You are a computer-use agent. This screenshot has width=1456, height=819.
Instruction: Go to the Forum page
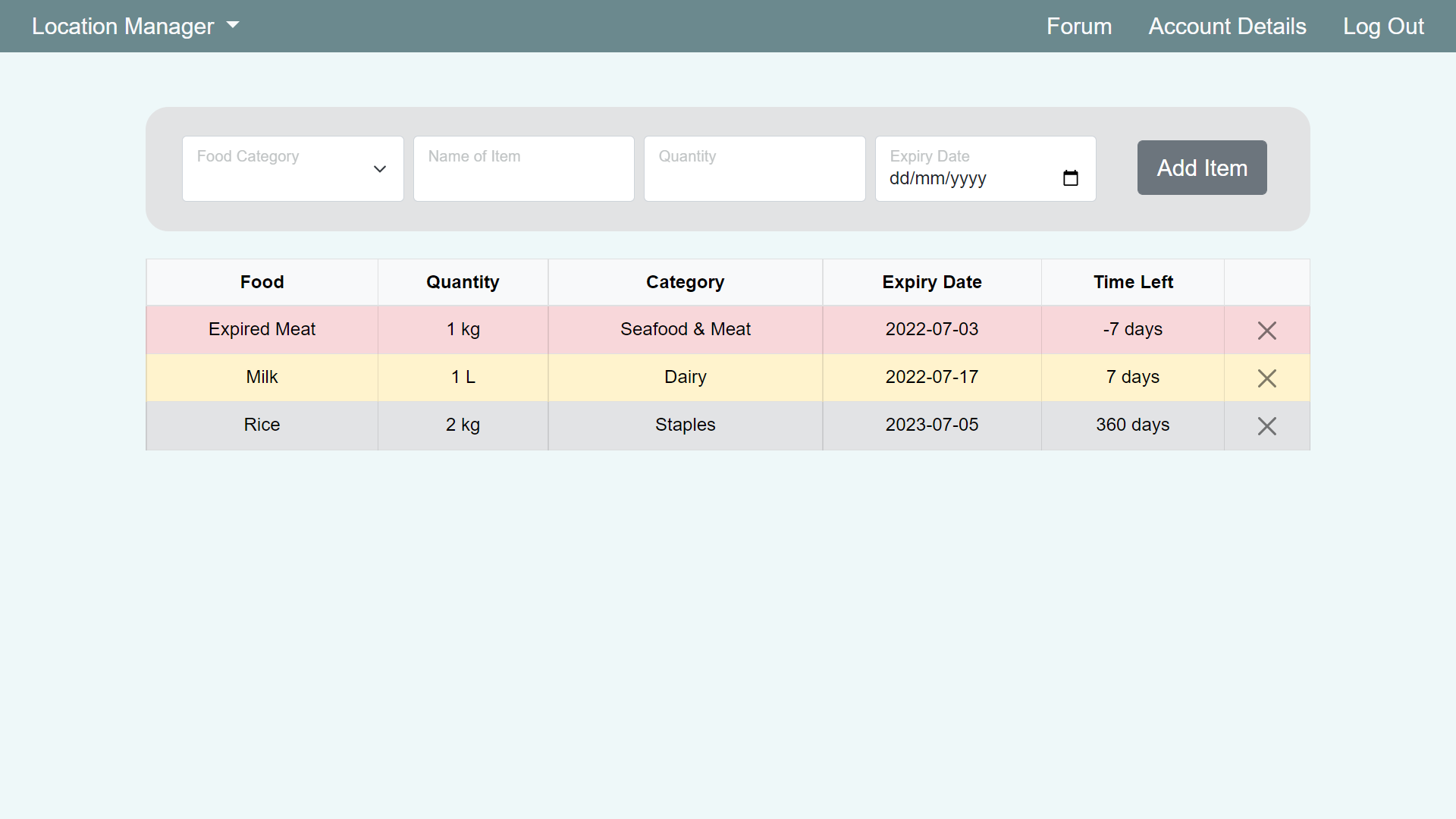click(1078, 26)
